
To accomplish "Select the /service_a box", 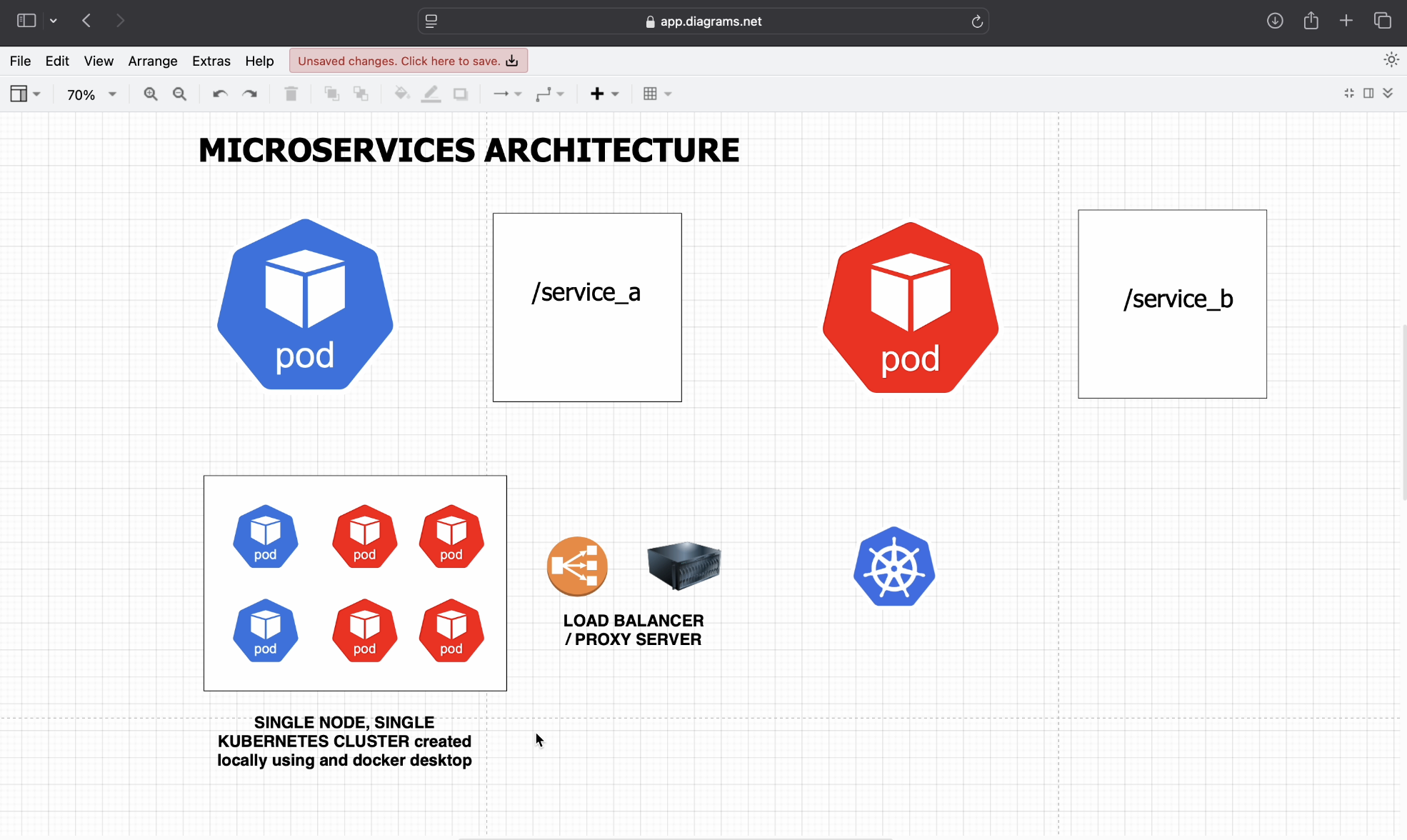I will (x=587, y=307).
